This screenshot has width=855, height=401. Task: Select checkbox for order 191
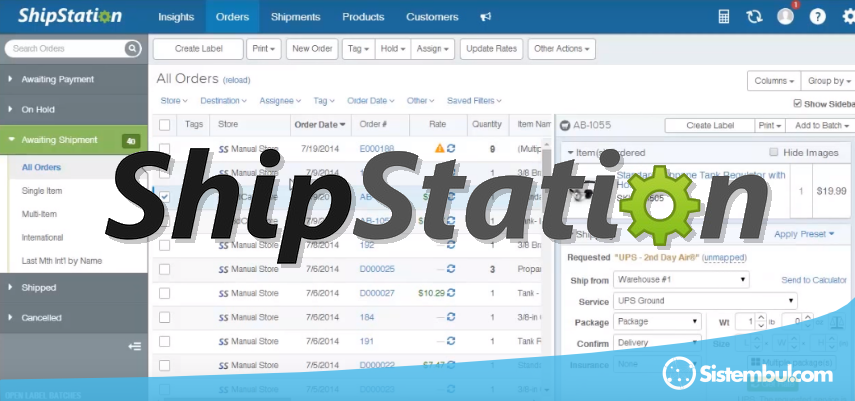164,341
